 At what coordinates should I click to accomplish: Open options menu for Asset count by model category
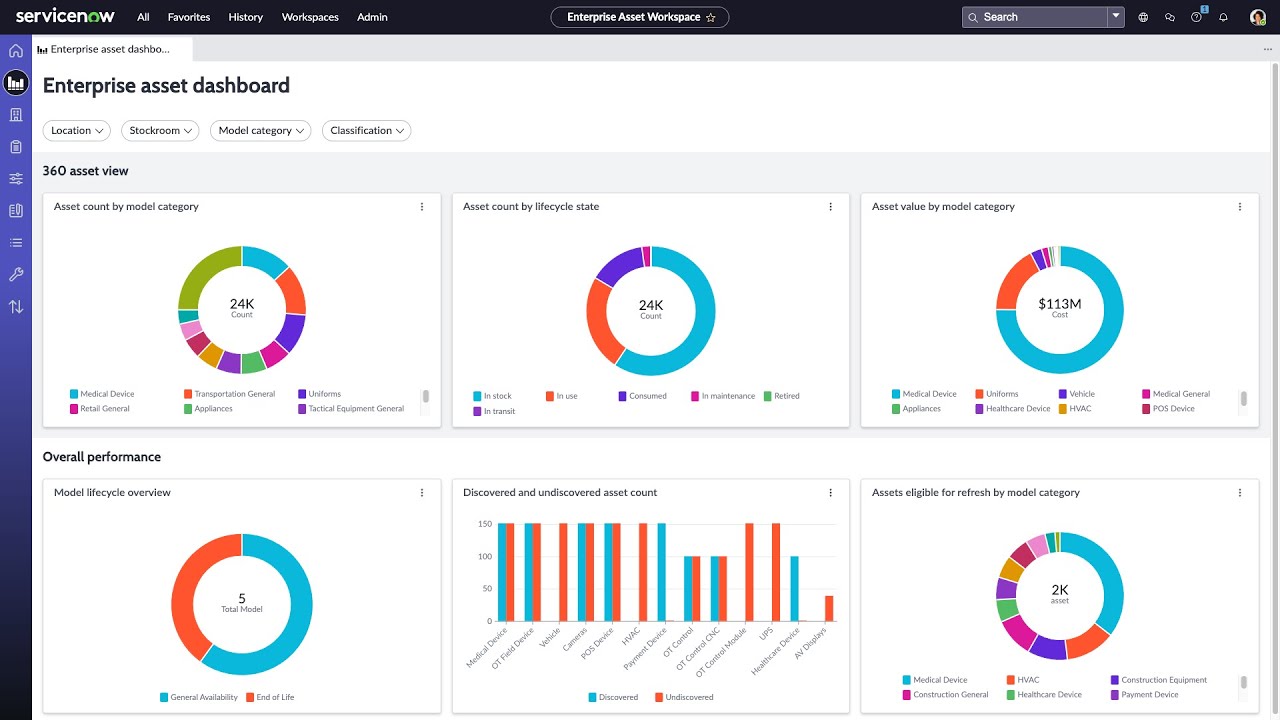click(x=422, y=207)
